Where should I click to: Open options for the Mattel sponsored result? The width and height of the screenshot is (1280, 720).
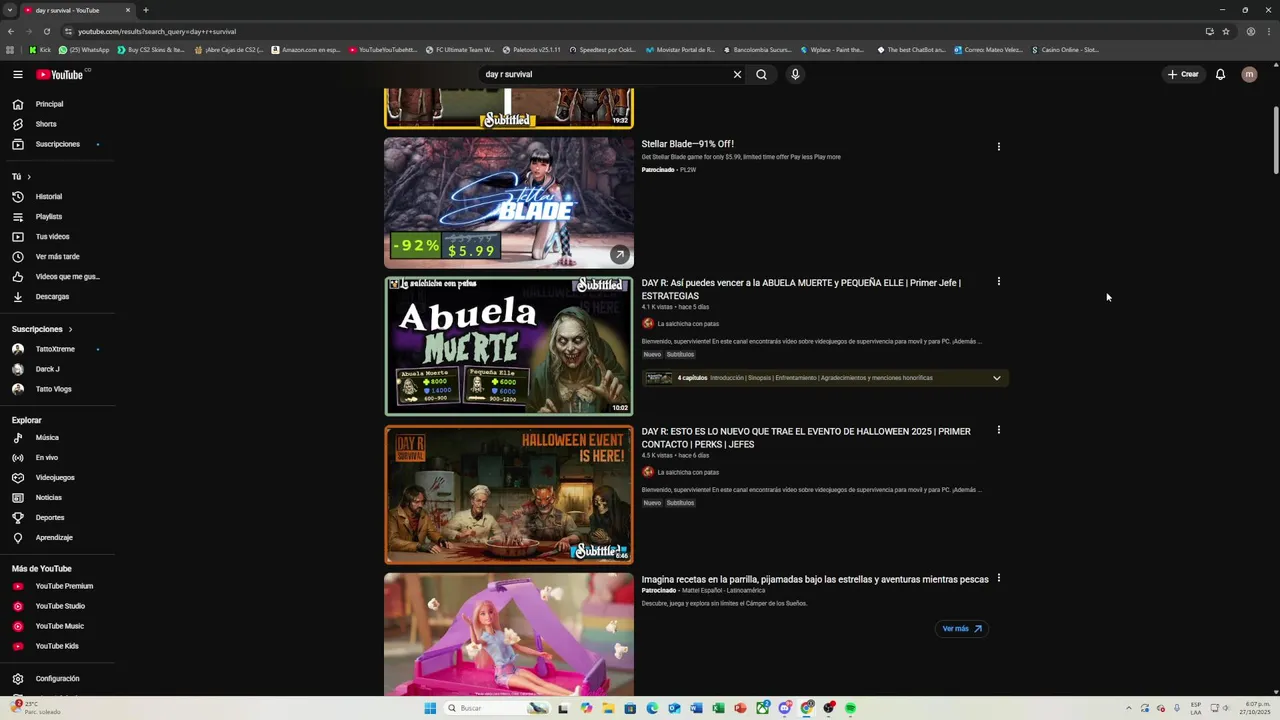[998, 578]
